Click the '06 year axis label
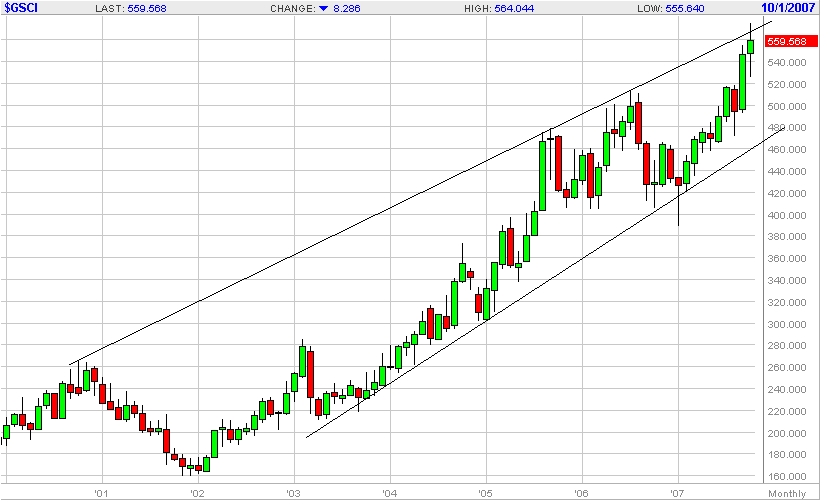 click(x=581, y=493)
